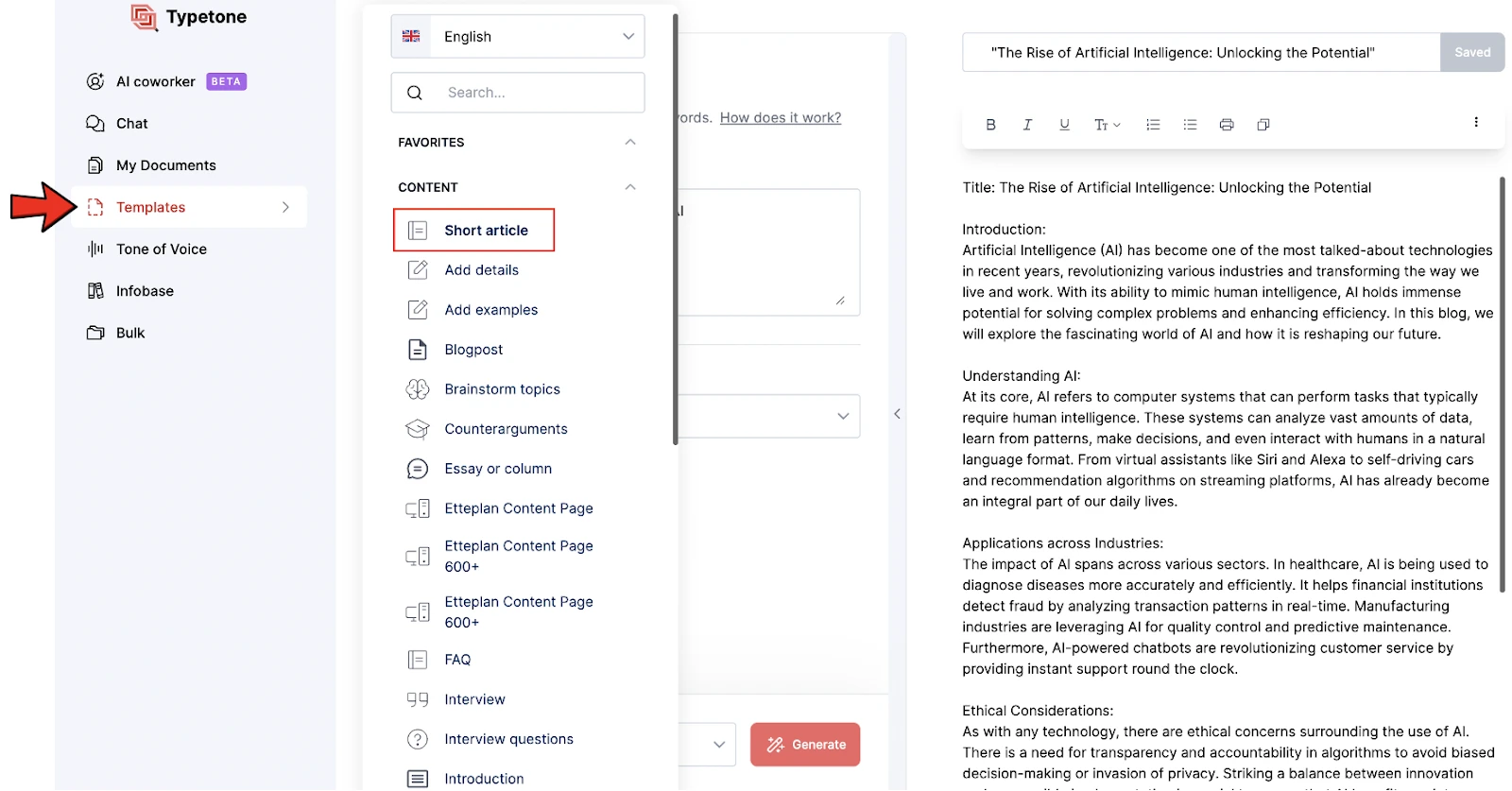Click the print icon in toolbar

1227,125
